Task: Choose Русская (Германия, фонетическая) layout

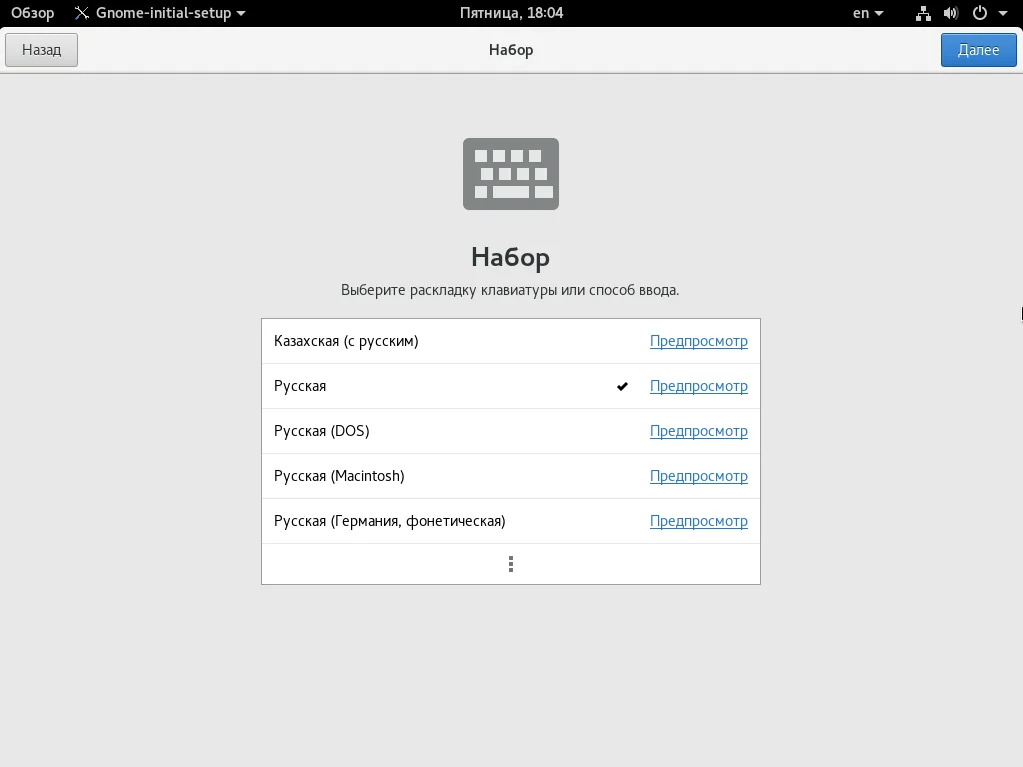Action: 389,521
